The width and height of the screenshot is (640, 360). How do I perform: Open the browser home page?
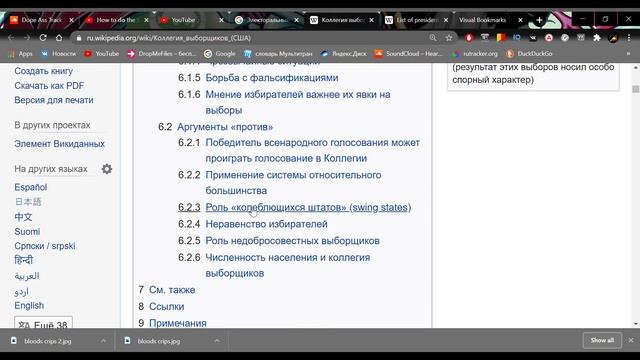click(59, 38)
